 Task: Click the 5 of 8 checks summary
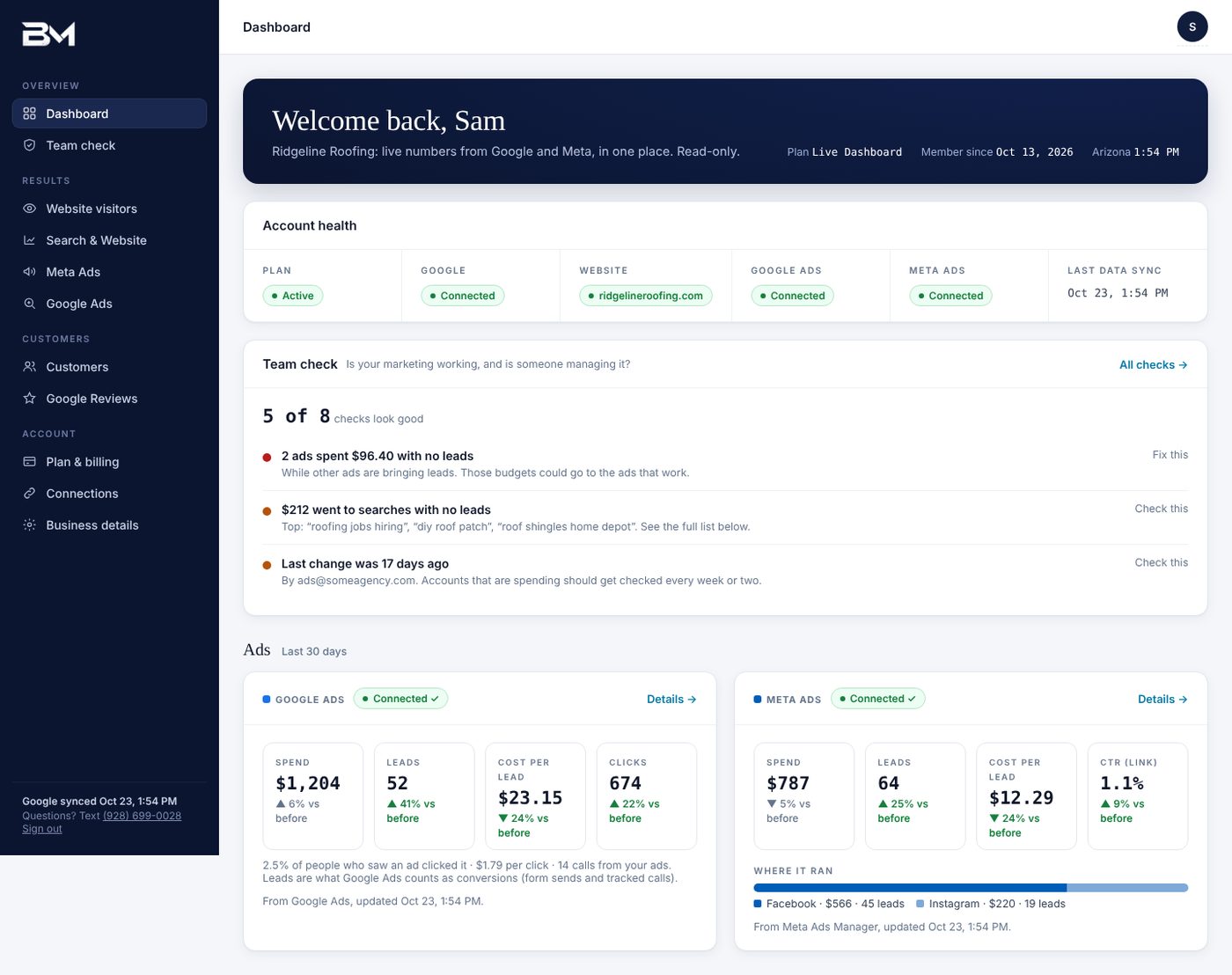coord(343,416)
